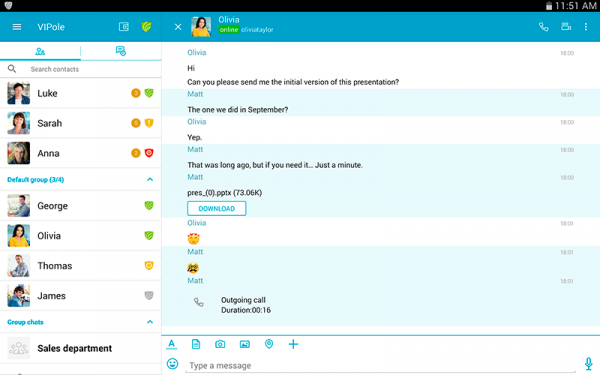Share location with the pin icon
The height and width of the screenshot is (375, 600).
click(x=269, y=344)
